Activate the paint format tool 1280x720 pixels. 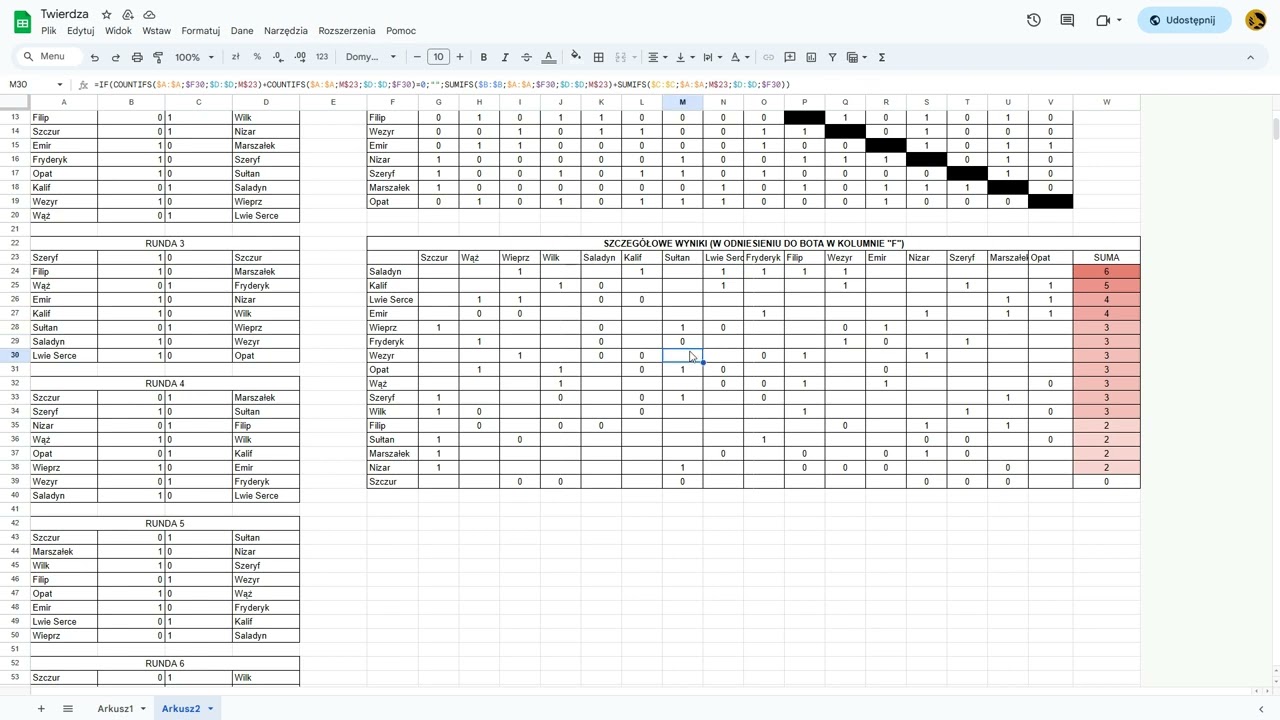coord(158,57)
